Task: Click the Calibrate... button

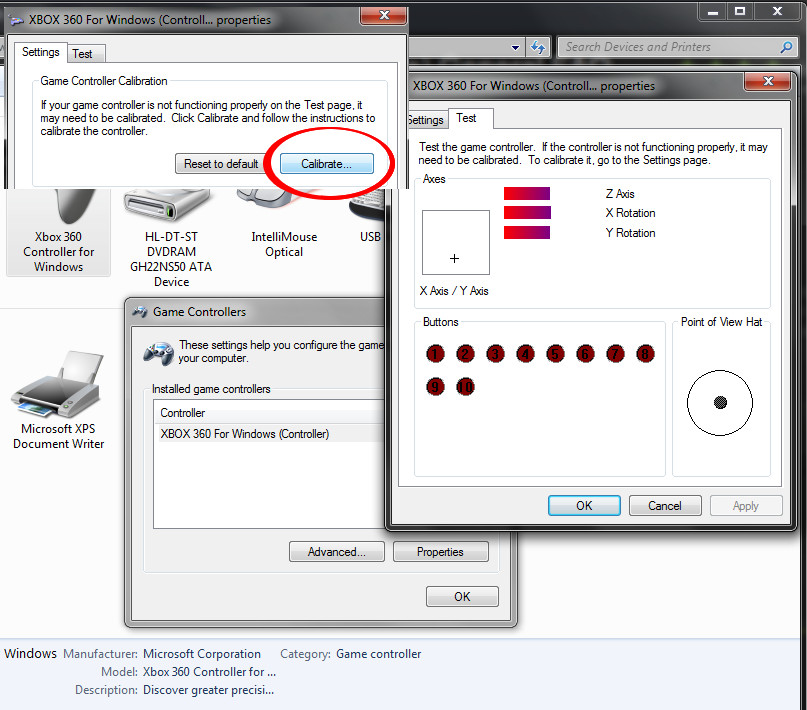Action: click(x=326, y=164)
